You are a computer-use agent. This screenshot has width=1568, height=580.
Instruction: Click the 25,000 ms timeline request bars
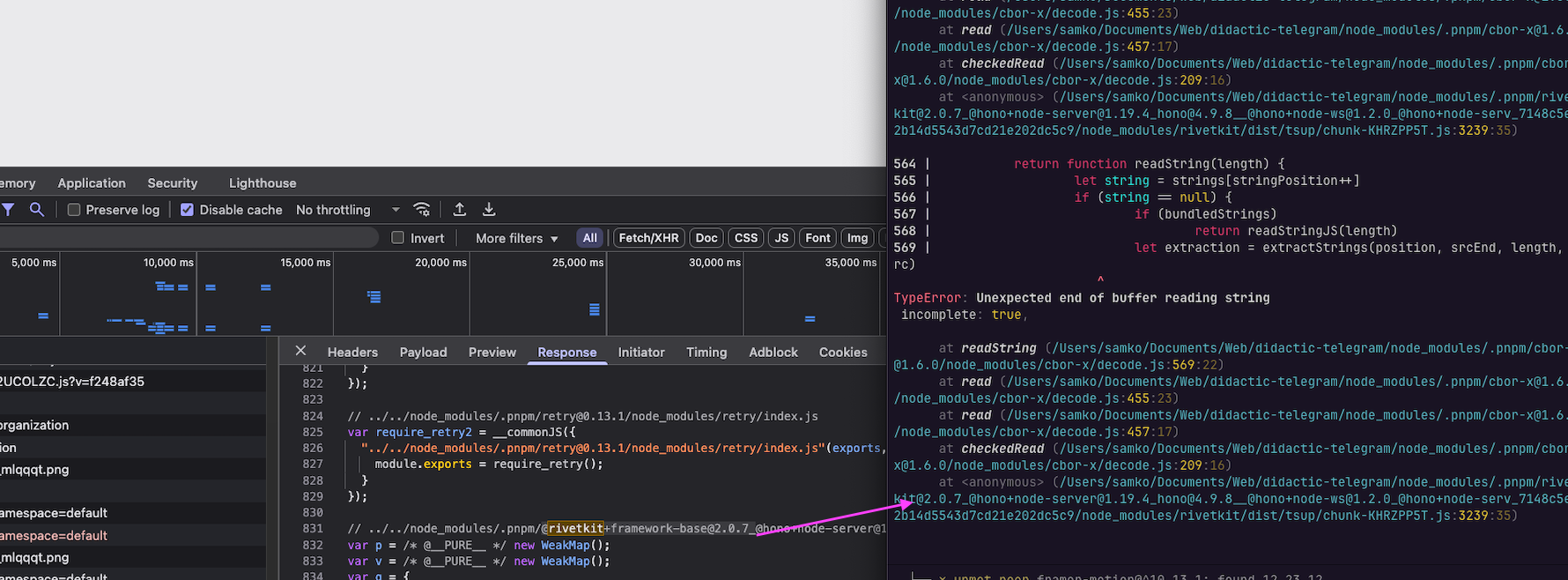tap(595, 309)
